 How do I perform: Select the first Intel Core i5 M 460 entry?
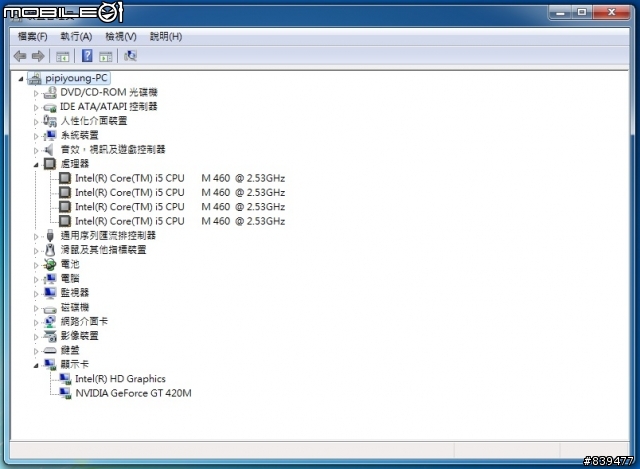180,178
